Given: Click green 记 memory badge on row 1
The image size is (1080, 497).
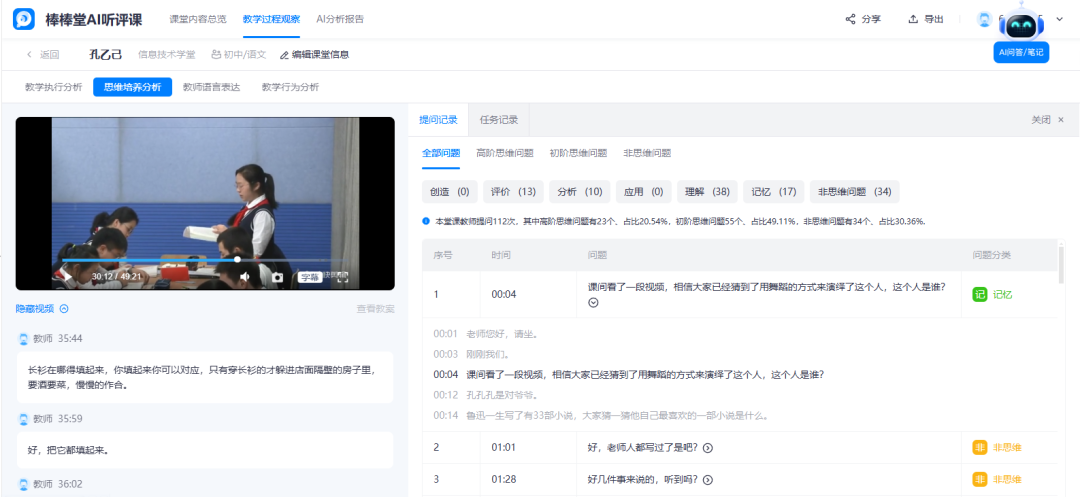Looking at the screenshot, I should click(x=979, y=294).
